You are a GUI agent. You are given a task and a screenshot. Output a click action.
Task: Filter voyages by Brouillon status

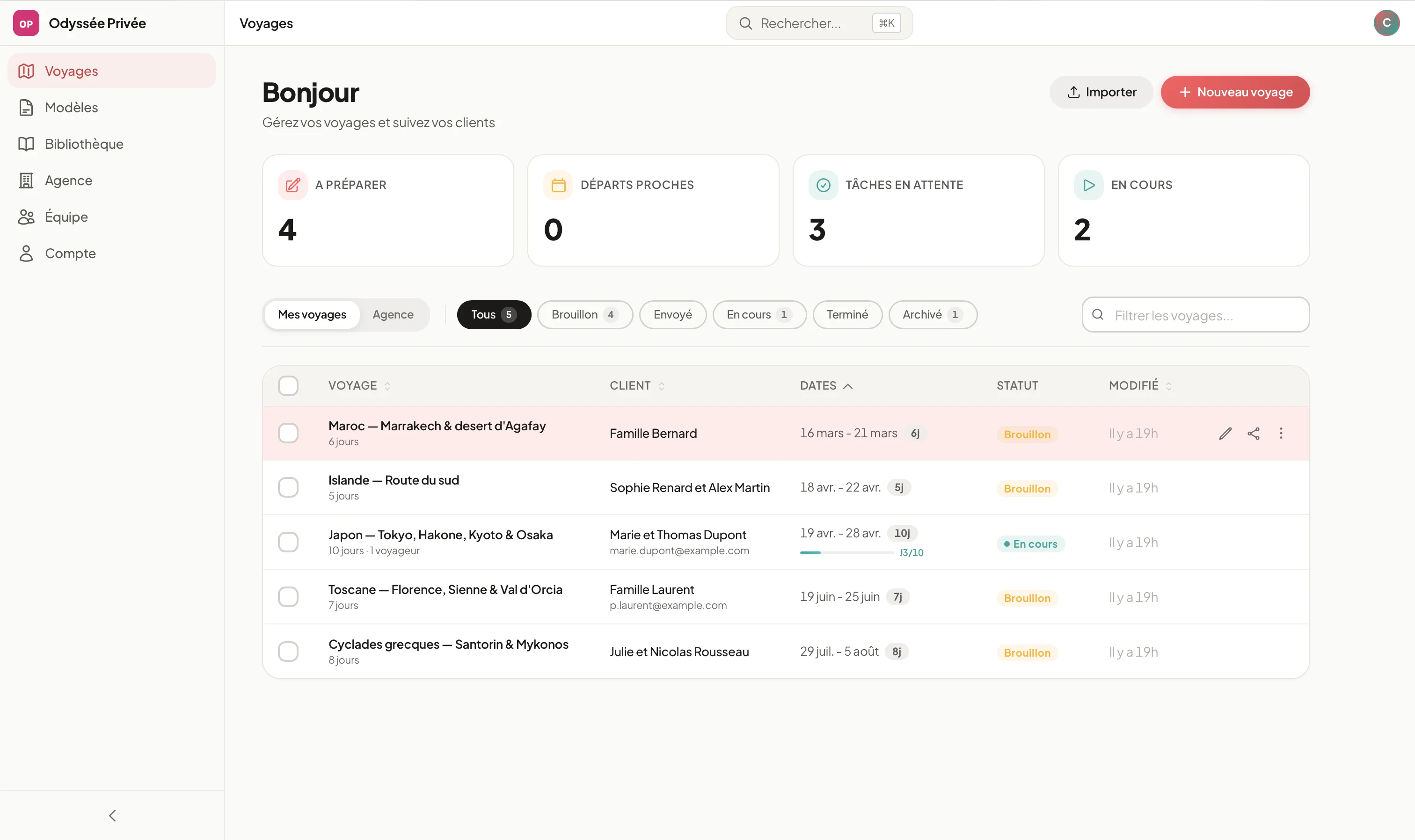[584, 315]
